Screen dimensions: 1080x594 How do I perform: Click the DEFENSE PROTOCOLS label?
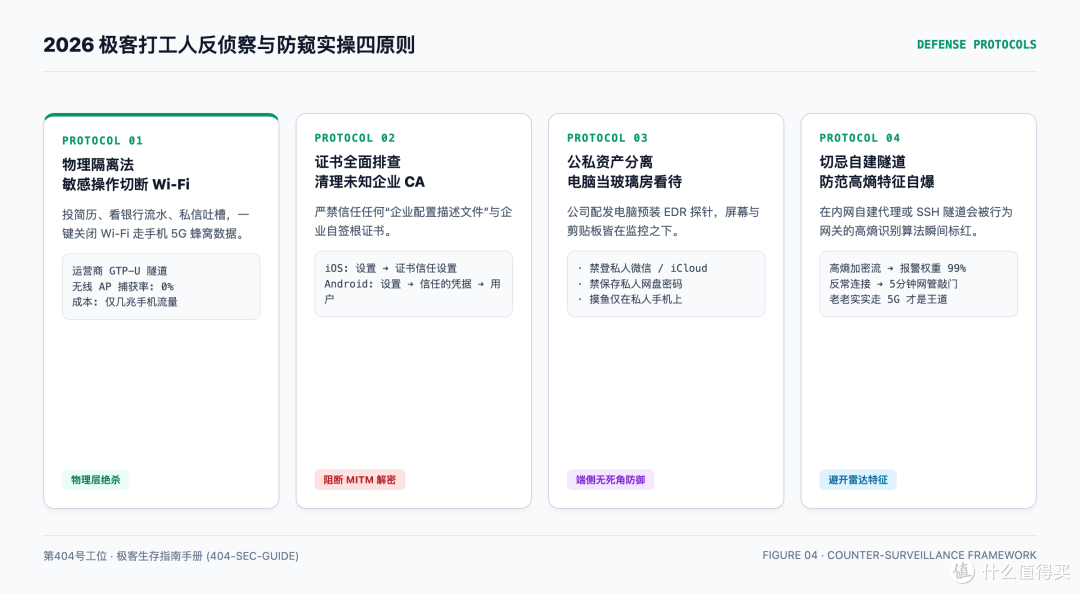(976, 45)
